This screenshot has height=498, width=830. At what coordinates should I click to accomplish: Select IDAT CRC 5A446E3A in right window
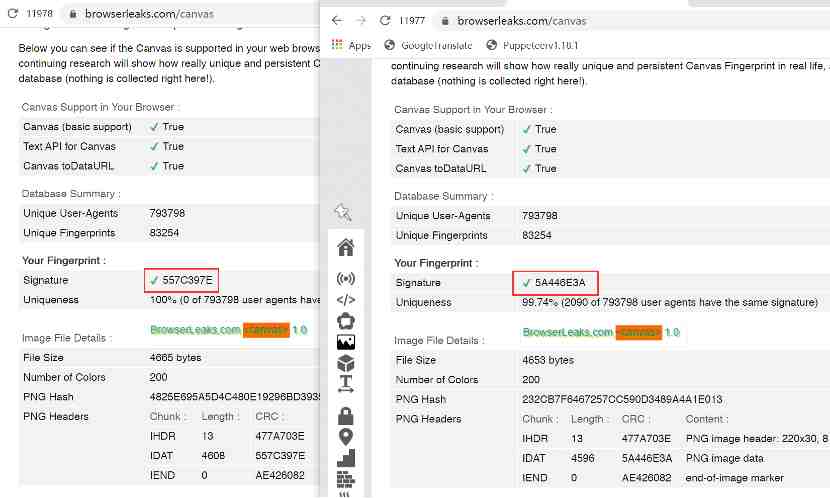[647, 458]
